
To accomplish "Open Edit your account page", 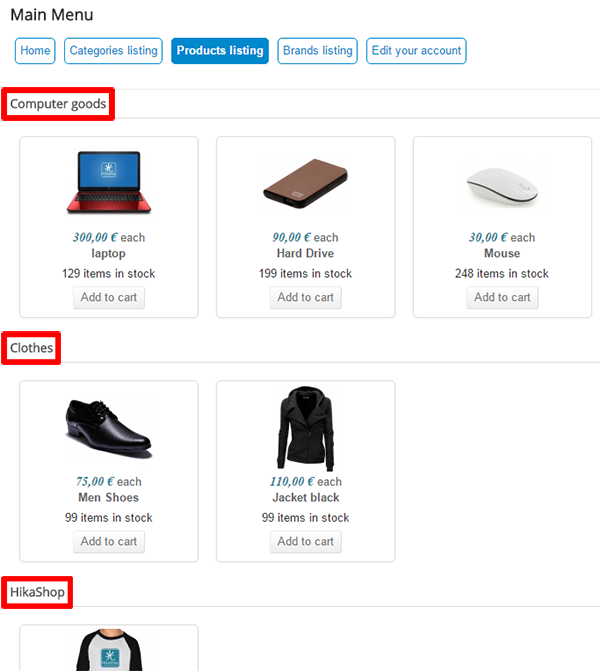I will pos(416,51).
